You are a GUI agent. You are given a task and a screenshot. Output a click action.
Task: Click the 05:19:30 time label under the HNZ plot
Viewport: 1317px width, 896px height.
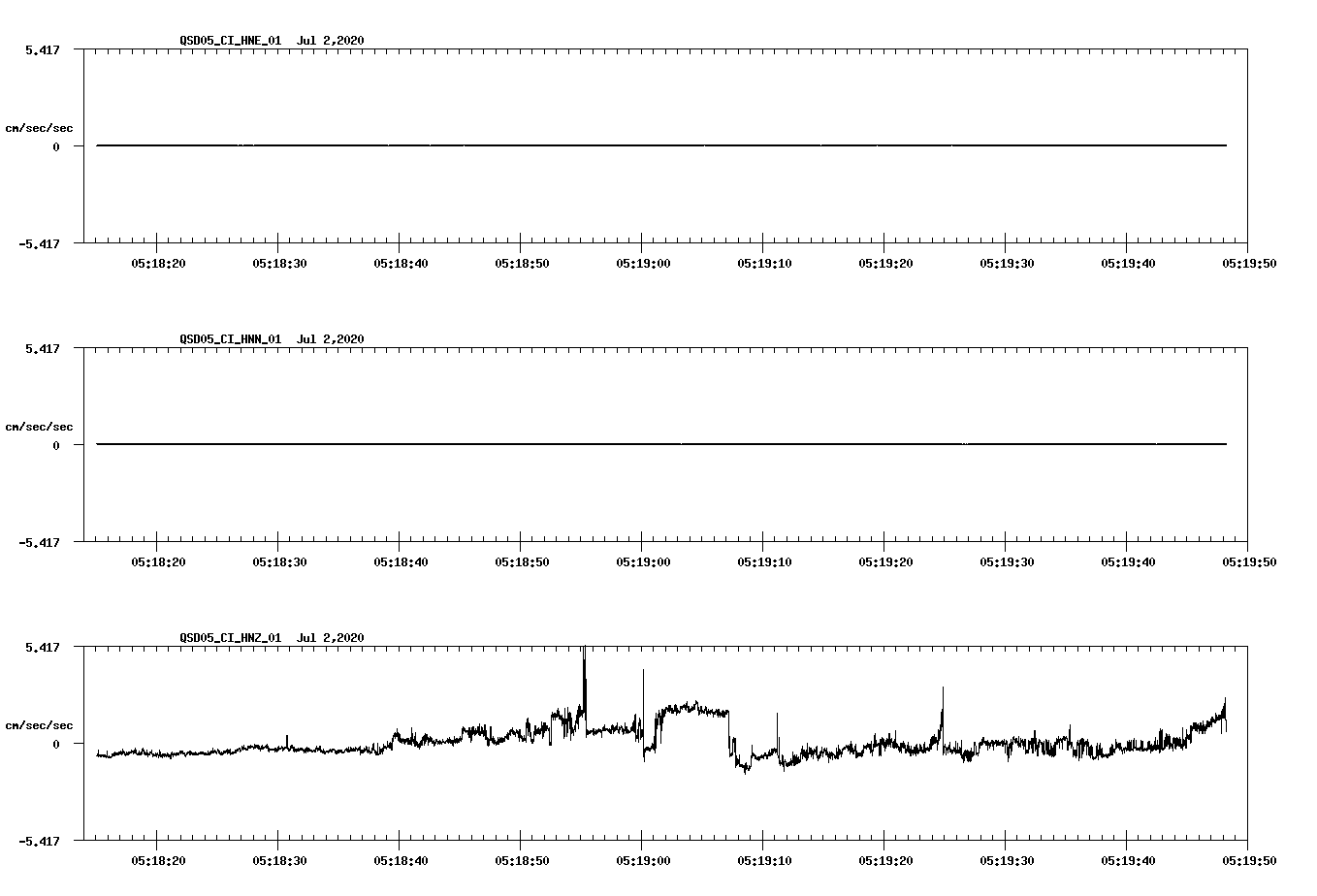point(1006,860)
